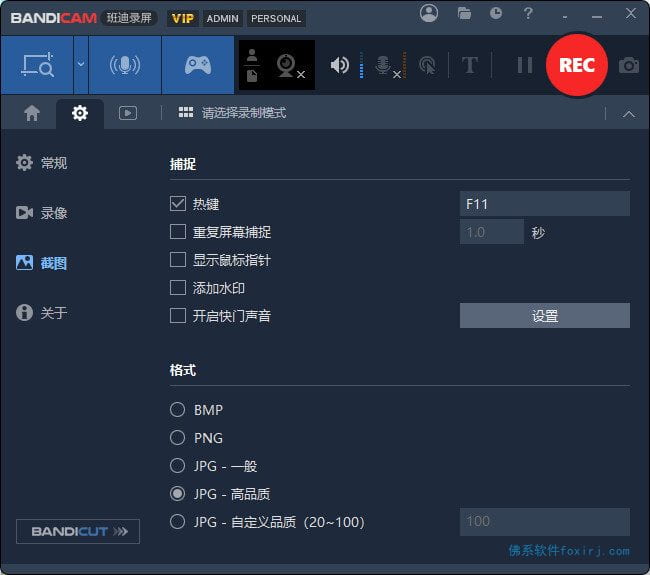Image resolution: width=650 pixels, height=575 pixels.
Task: Open help question mark icon
Action: point(528,13)
